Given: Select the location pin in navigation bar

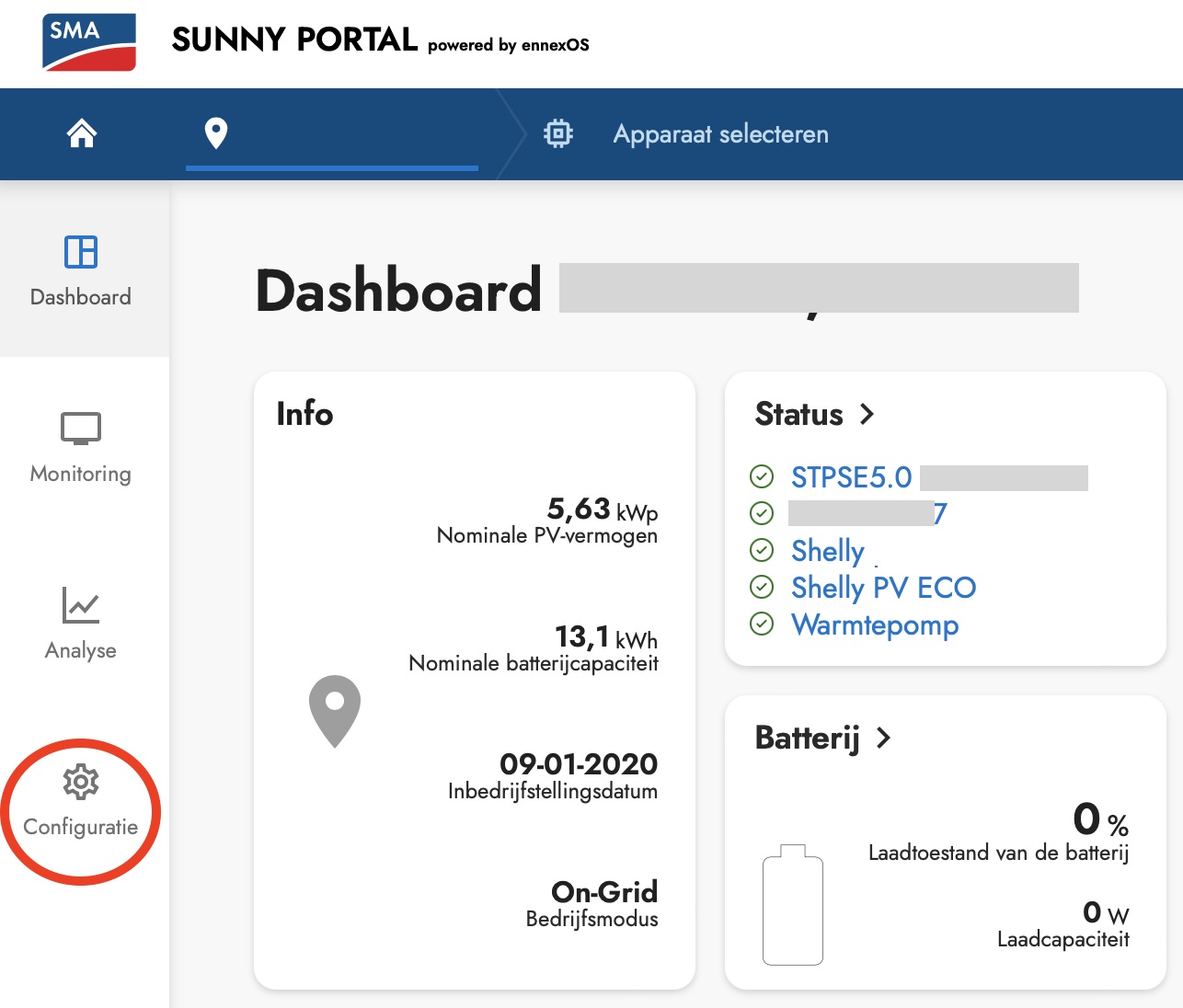Looking at the screenshot, I should [x=216, y=134].
